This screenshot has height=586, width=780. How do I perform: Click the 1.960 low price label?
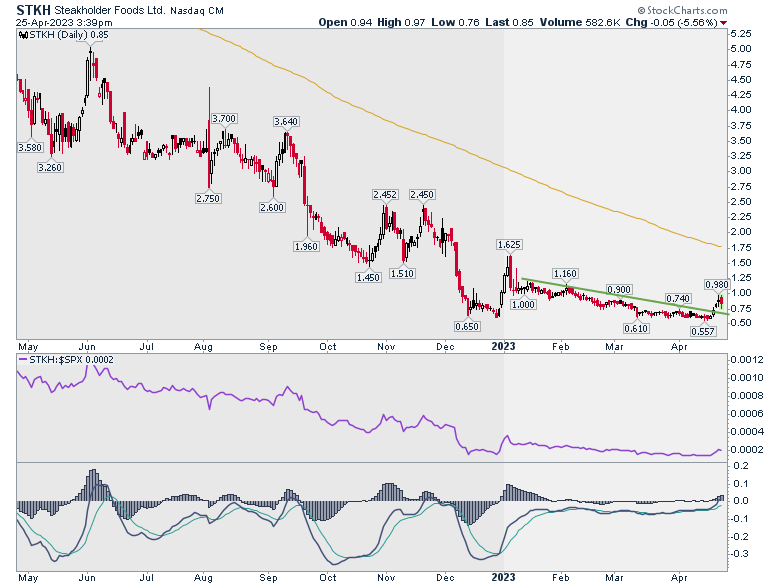click(x=306, y=246)
